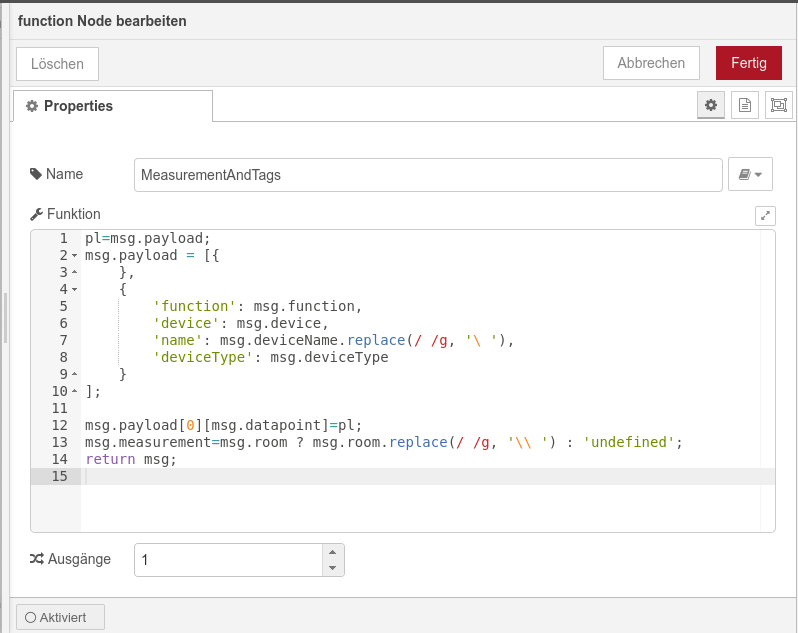Screen dimensions: 798x633
Task: Expand the function editor to fullscreen
Action: pos(765,215)
